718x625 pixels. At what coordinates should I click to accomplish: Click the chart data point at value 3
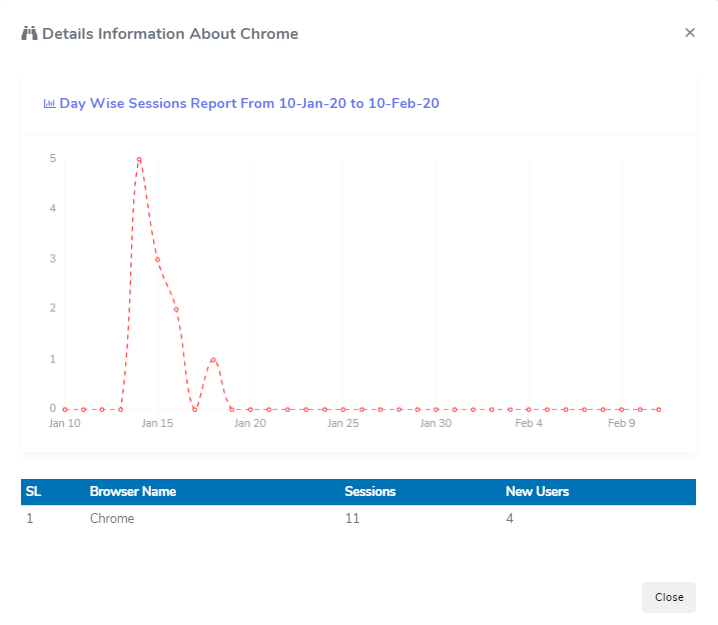(x=158, y=259)
